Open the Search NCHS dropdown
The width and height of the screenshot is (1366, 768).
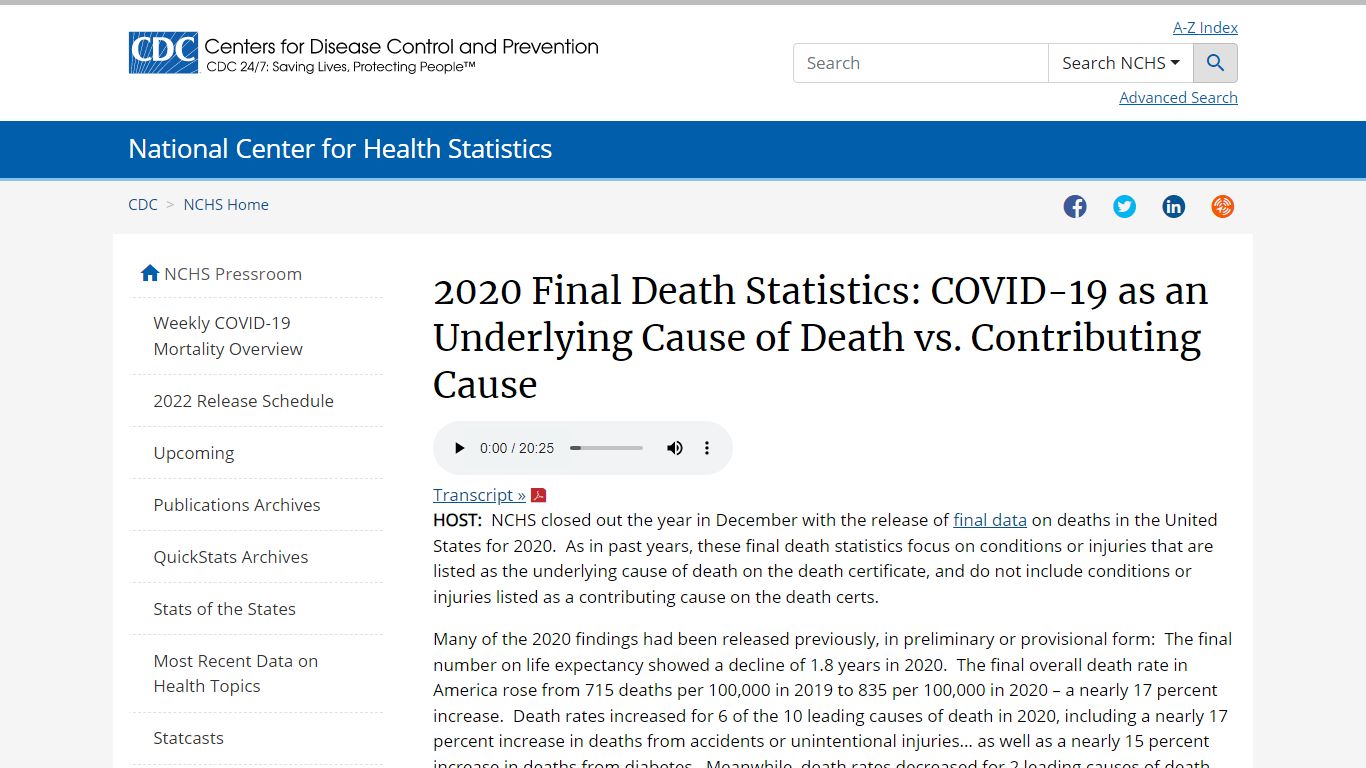point(1121,63)
